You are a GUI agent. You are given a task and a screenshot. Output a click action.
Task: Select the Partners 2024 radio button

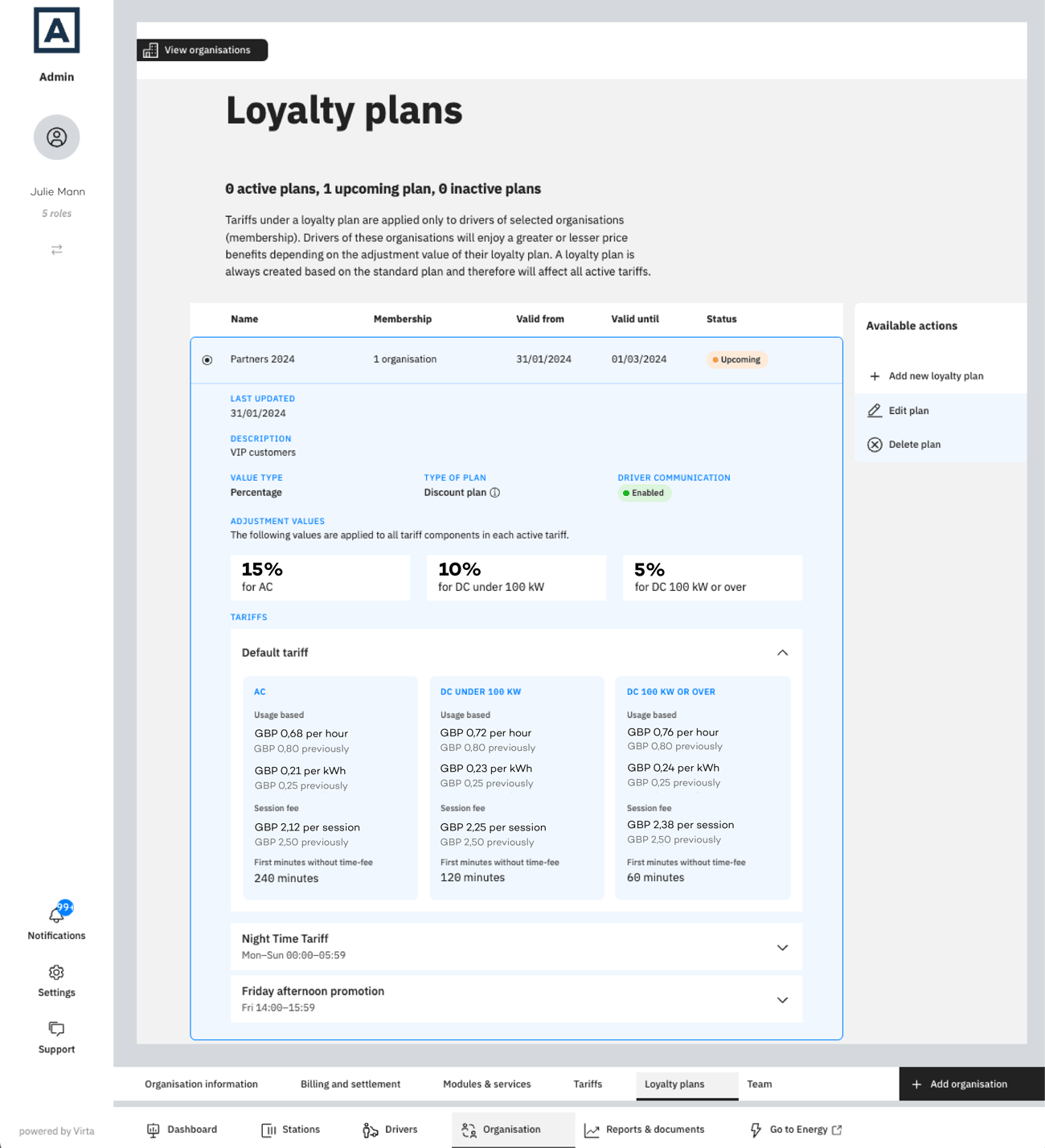[x=207, y=359]
